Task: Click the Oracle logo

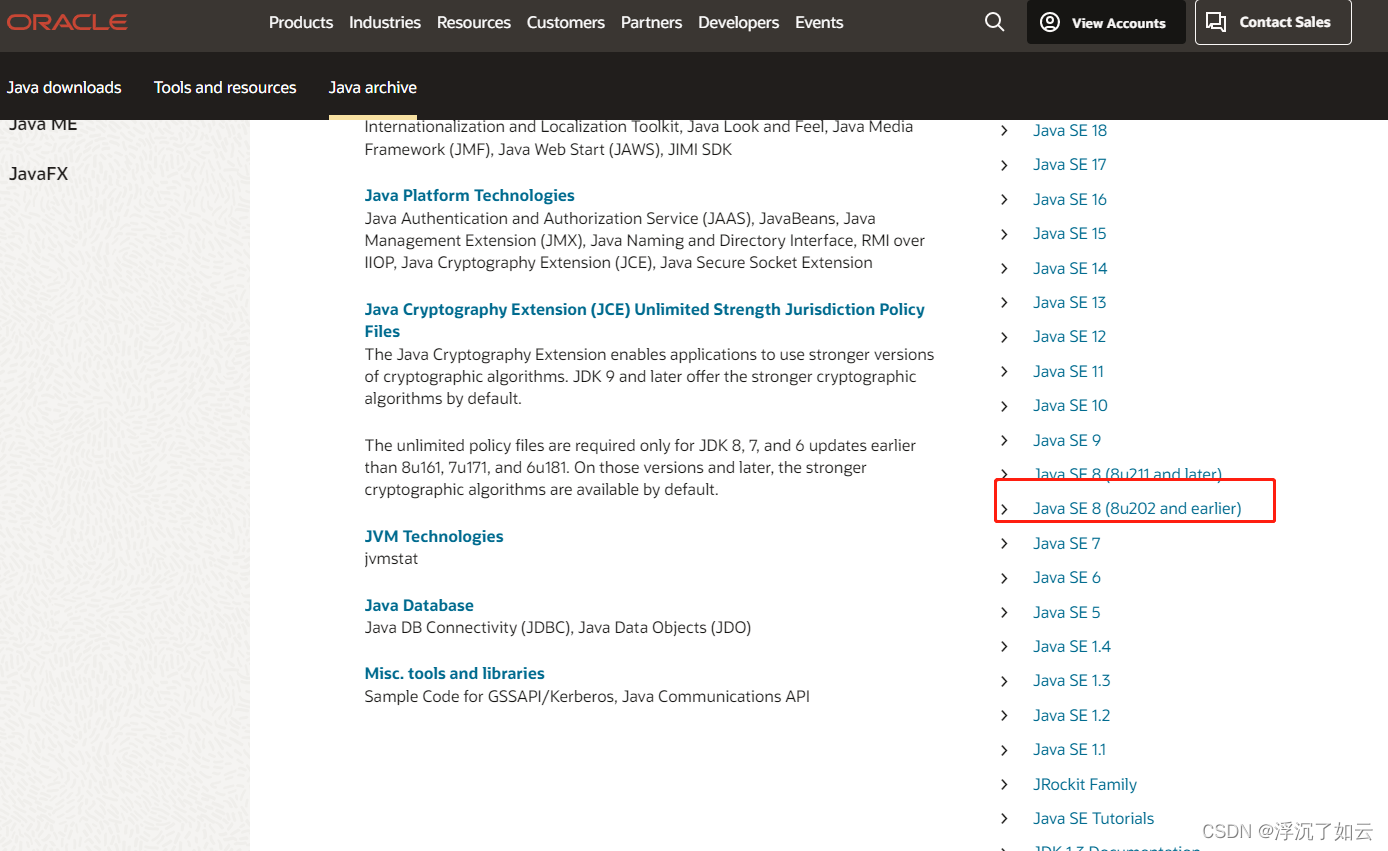Action: coord(66,21)
